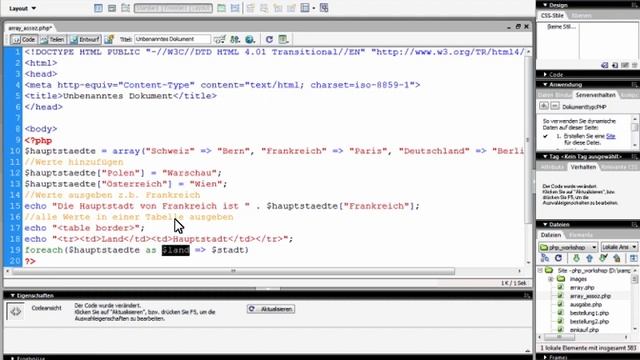The image size is (640, 360).
Task: Switch to Code view
Action: tap(24, 39)
